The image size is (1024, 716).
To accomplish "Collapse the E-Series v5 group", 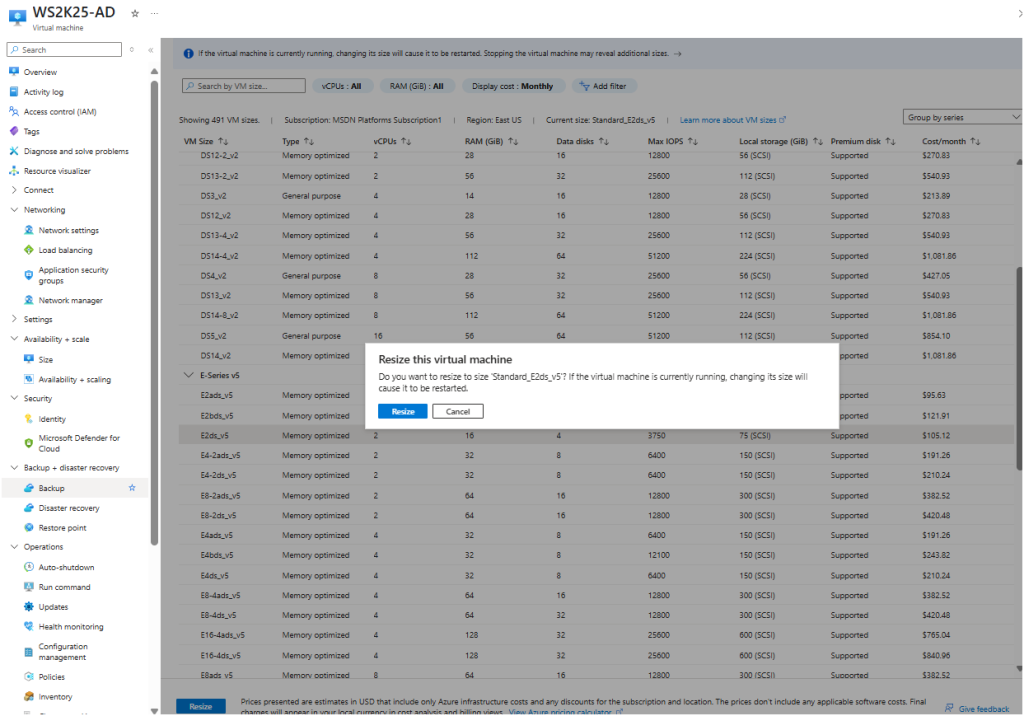I will point(188,375).
